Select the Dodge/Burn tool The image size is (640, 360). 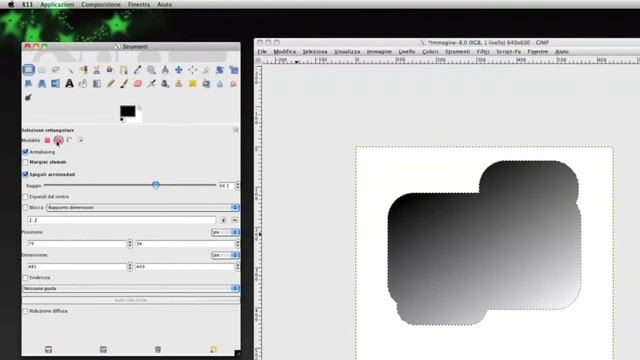point(28,97)
